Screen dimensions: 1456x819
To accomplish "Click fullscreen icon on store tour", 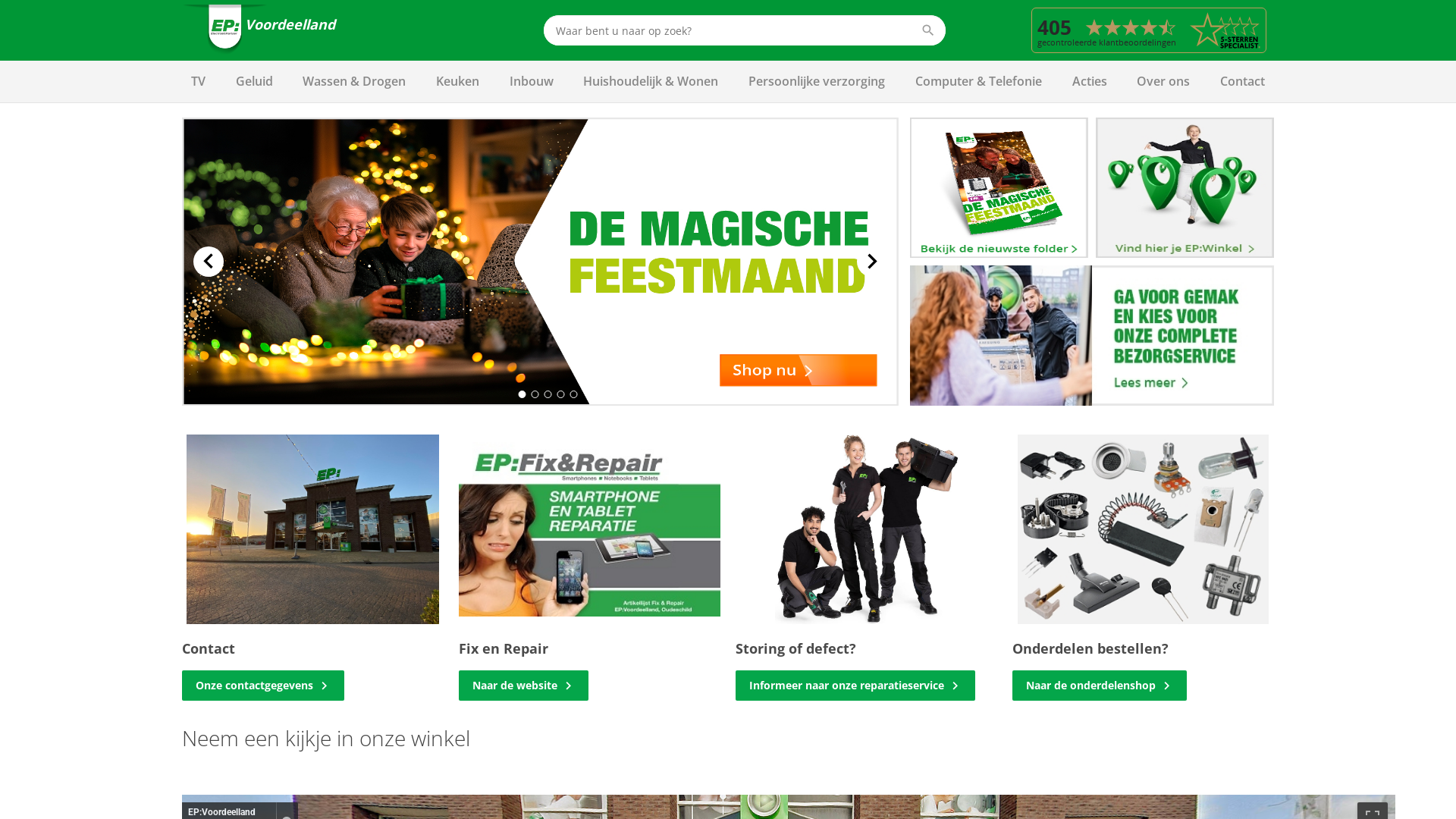I will [1372, 811].
